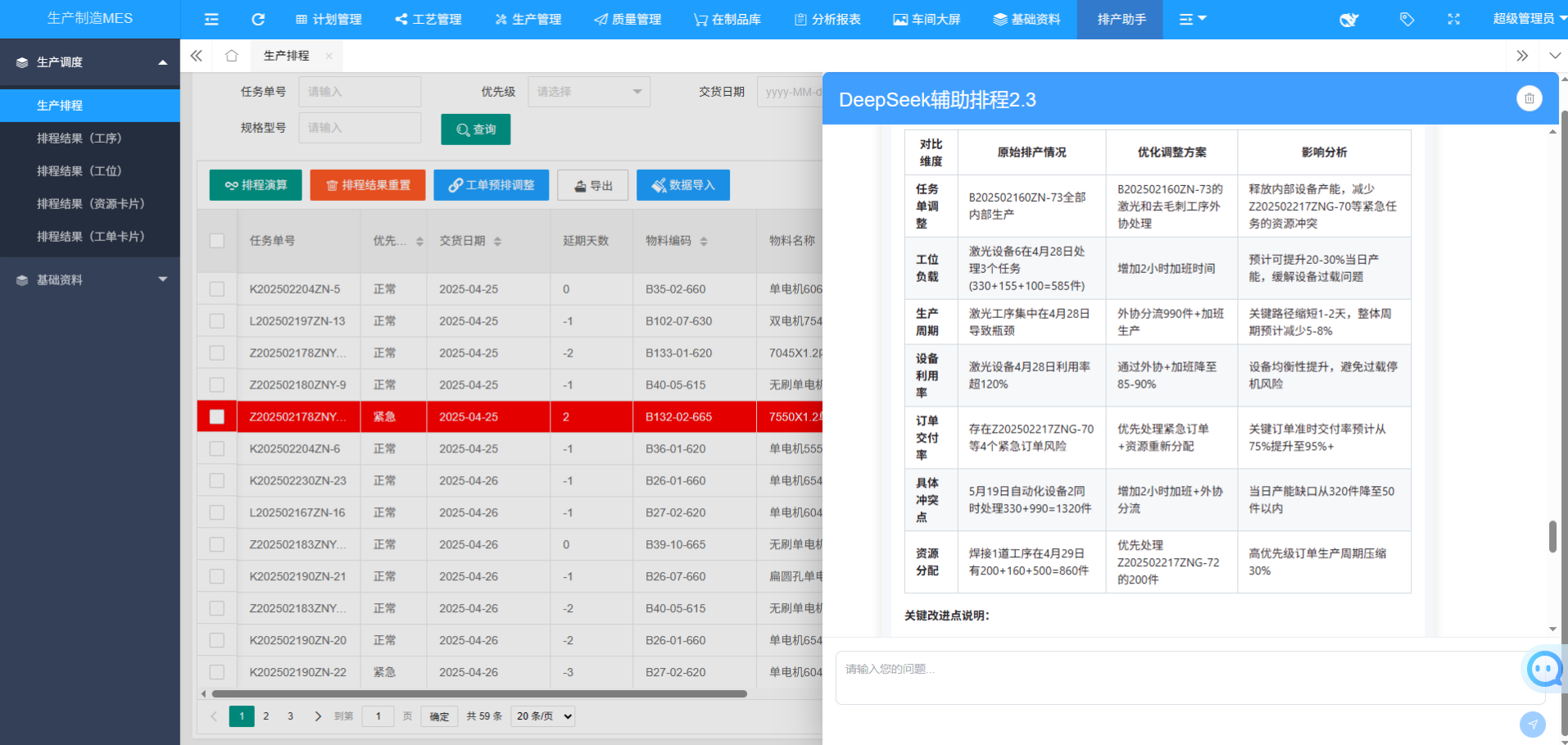
Task: Tick checkbox for Z202502180ZNY-9
Action: [217, 385]
